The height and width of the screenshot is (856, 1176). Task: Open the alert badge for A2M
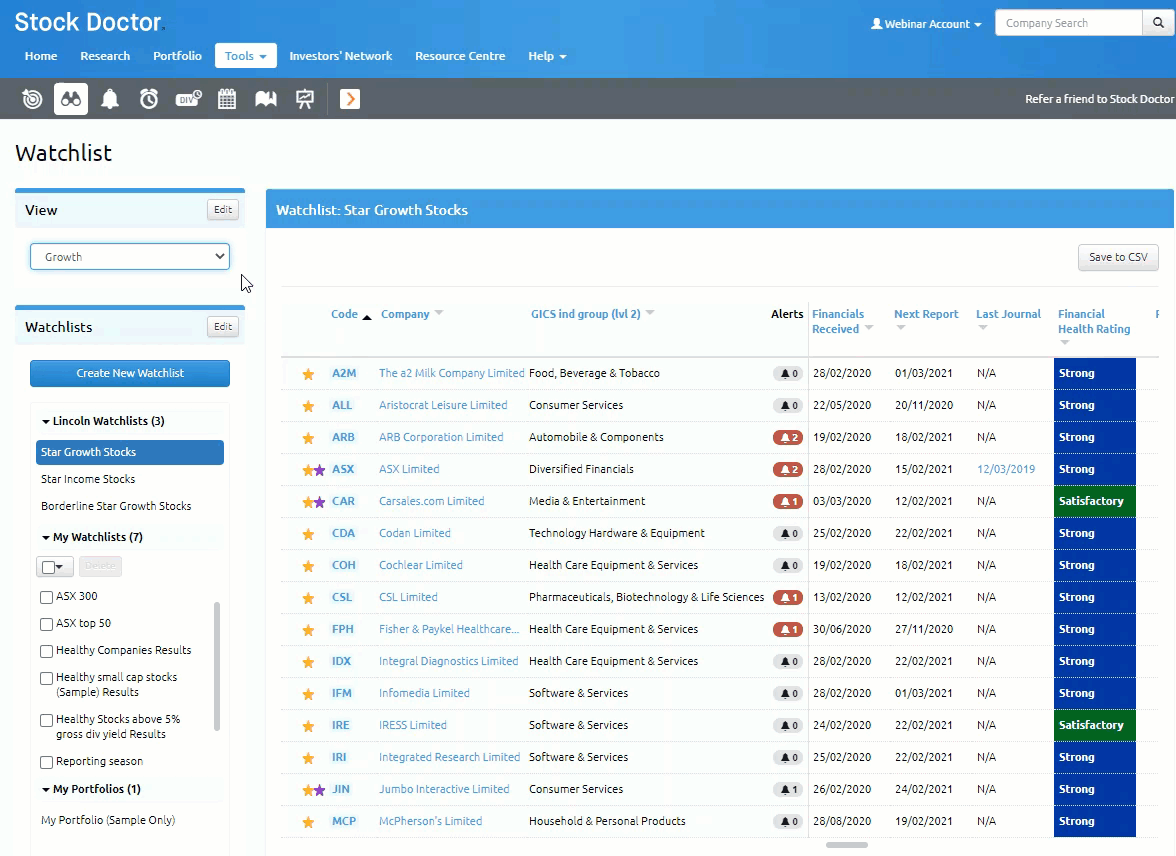(x=788, y=374)
